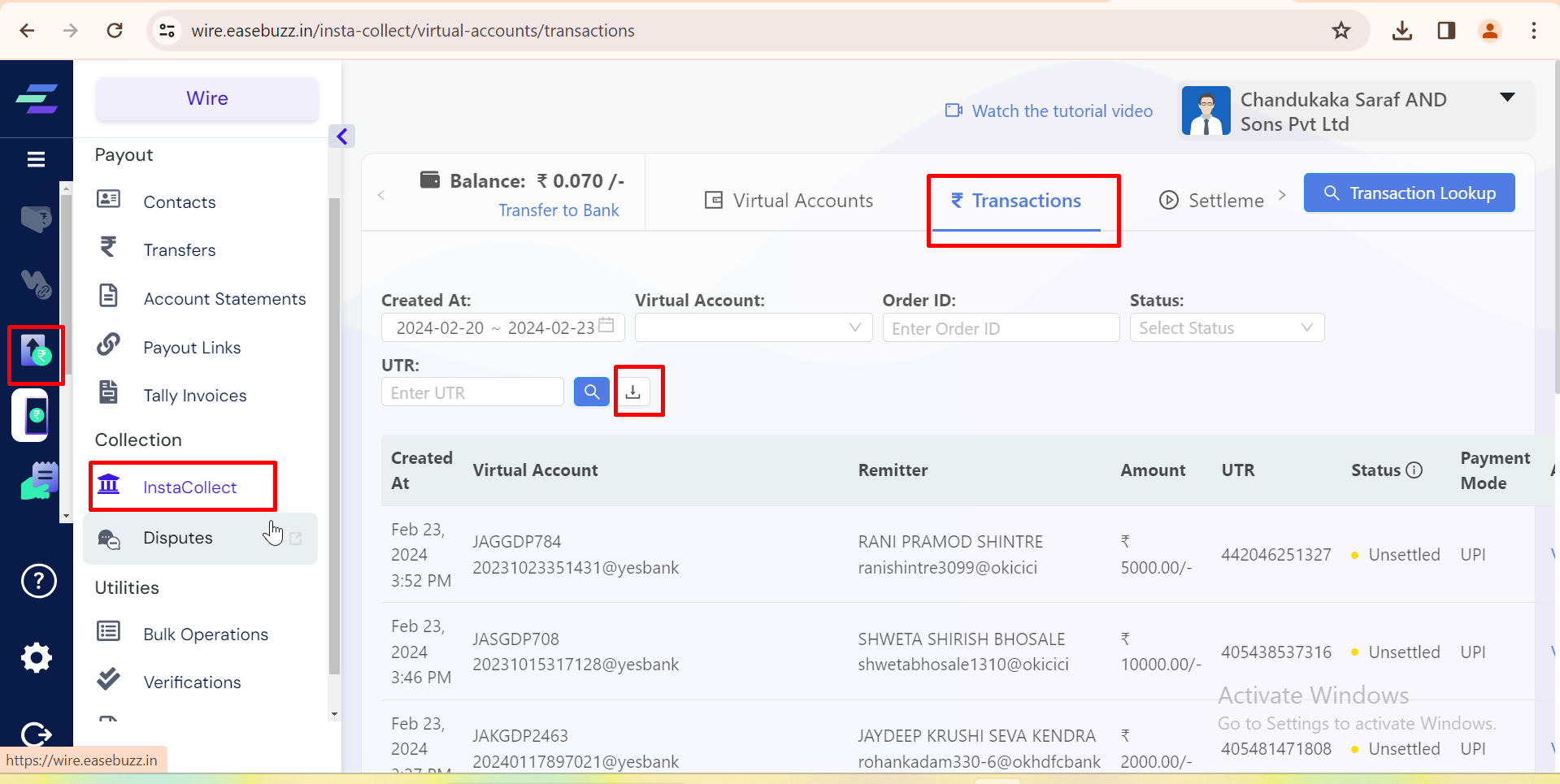The image size is (1560, 784).
Task: Click the browser address bar URL
Action: pyautogui.click(x=413, y=31)
